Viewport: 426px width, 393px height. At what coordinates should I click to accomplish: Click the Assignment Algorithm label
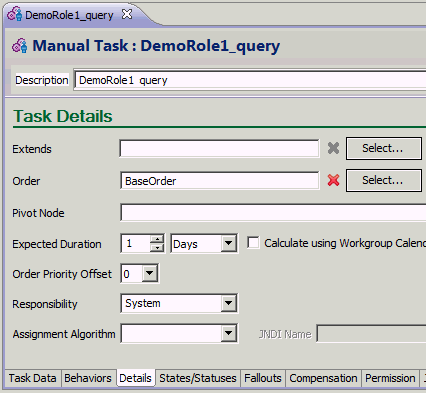pyautogui.click(x=64, y=334)
